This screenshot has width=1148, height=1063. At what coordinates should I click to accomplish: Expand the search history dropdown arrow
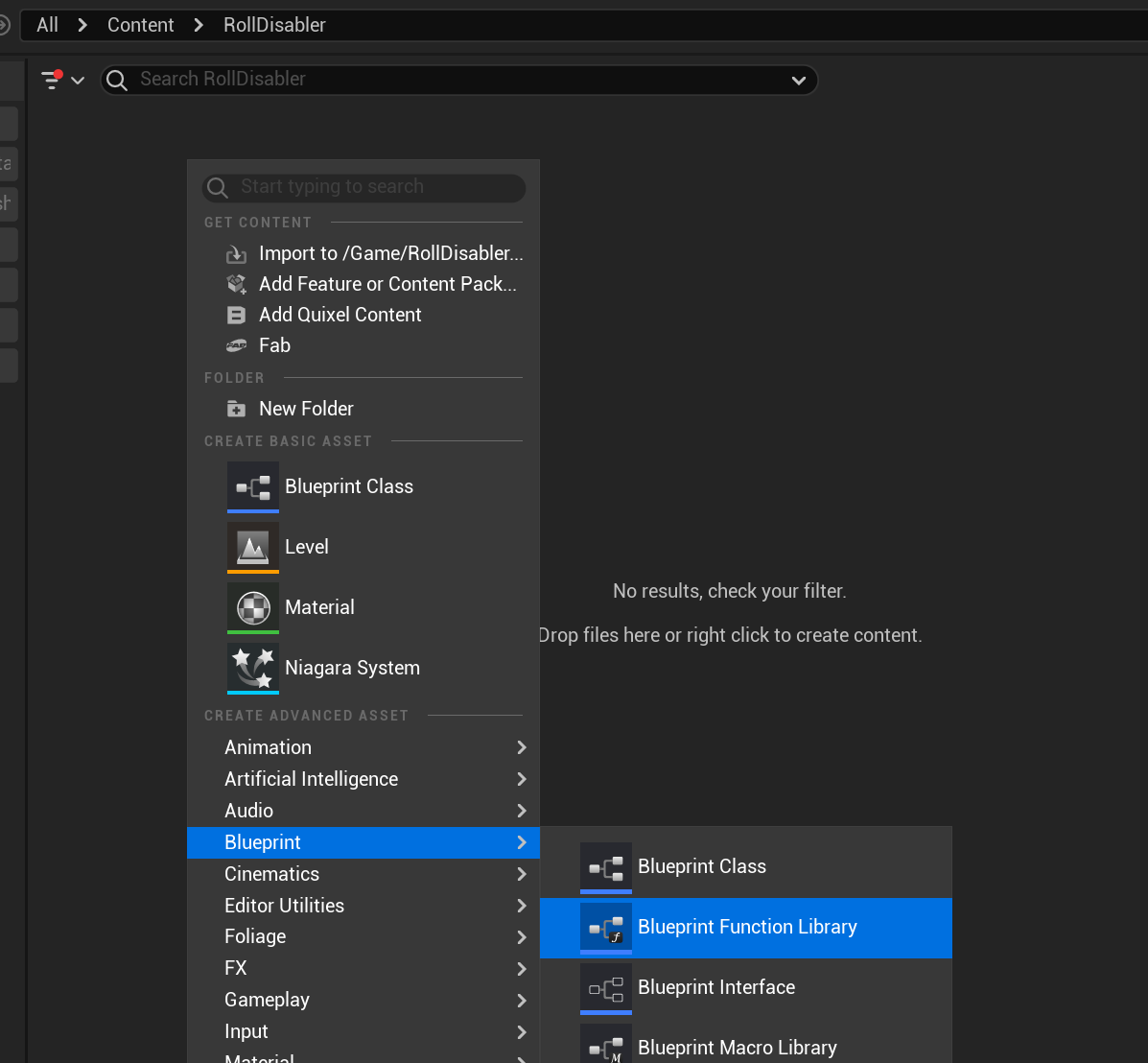(x=798, y=81)
